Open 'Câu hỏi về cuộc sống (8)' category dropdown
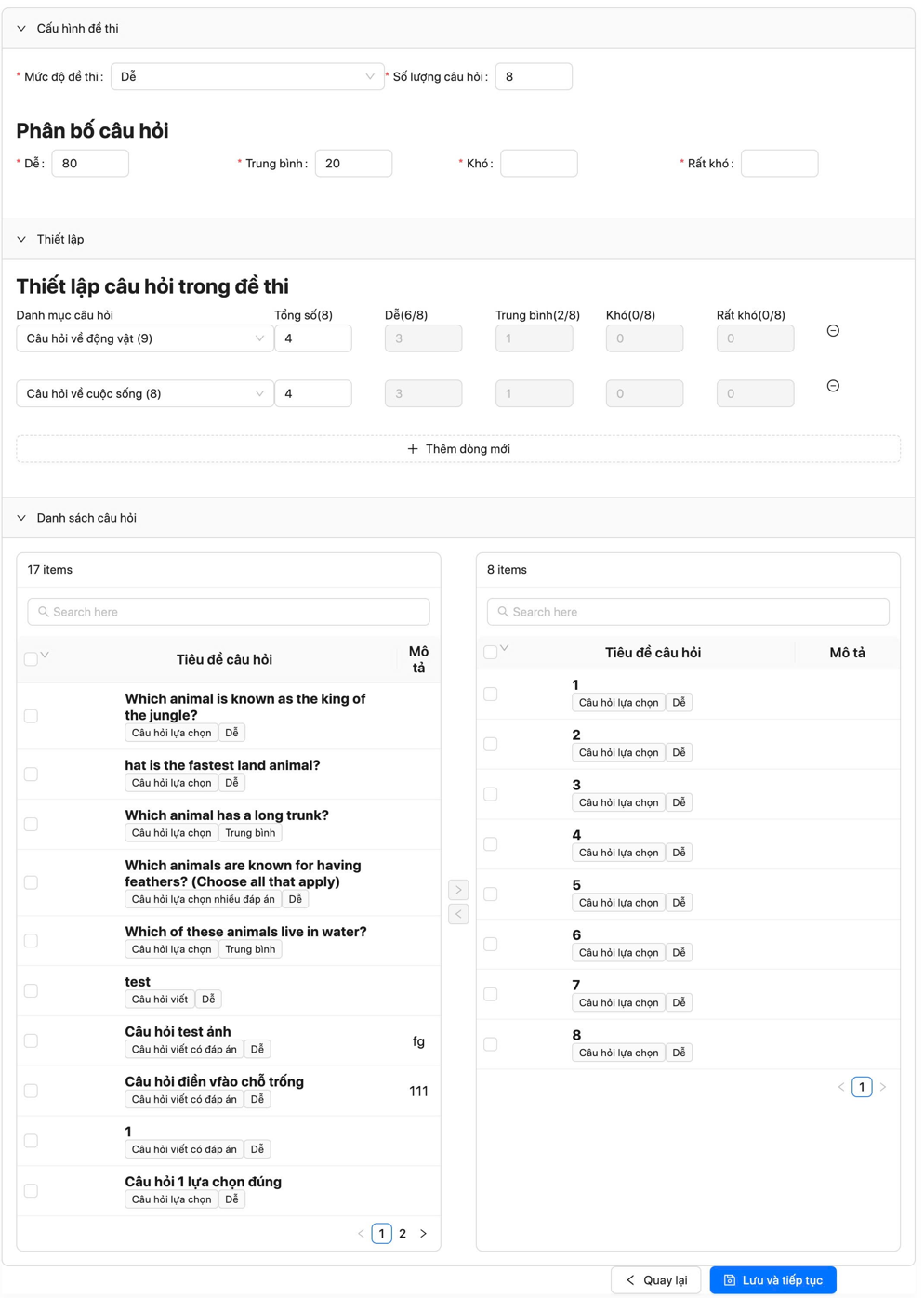Screen dimensions: 924x1298 (x=144, y=394)
